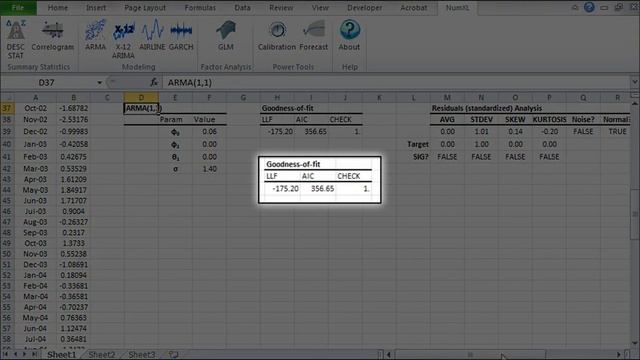Screen dimensions: 640x360
Task: Switch to the Sheet2 tab
Action: pyautogui.click(x=102, y=355)
